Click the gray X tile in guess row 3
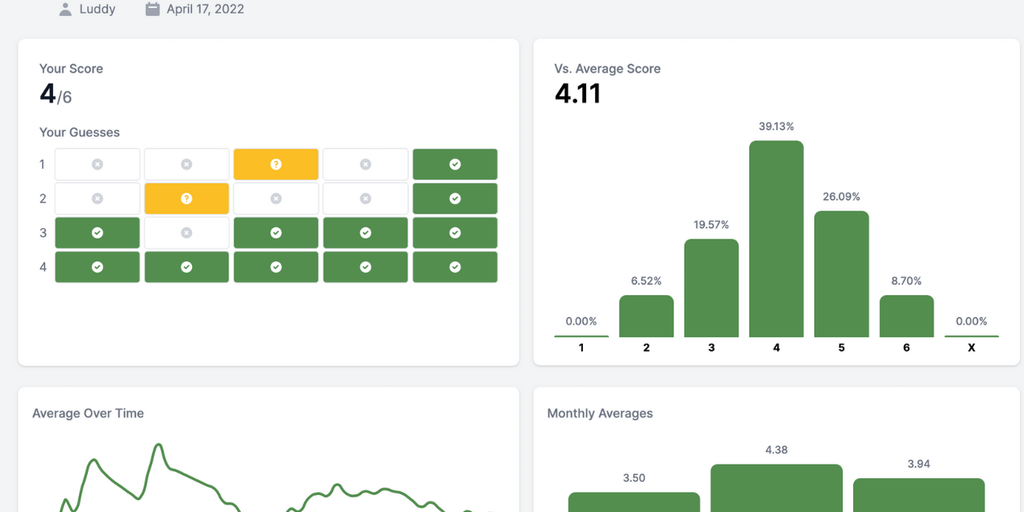Viewport: 1024px width, 512px height. [x=186, y=233]
